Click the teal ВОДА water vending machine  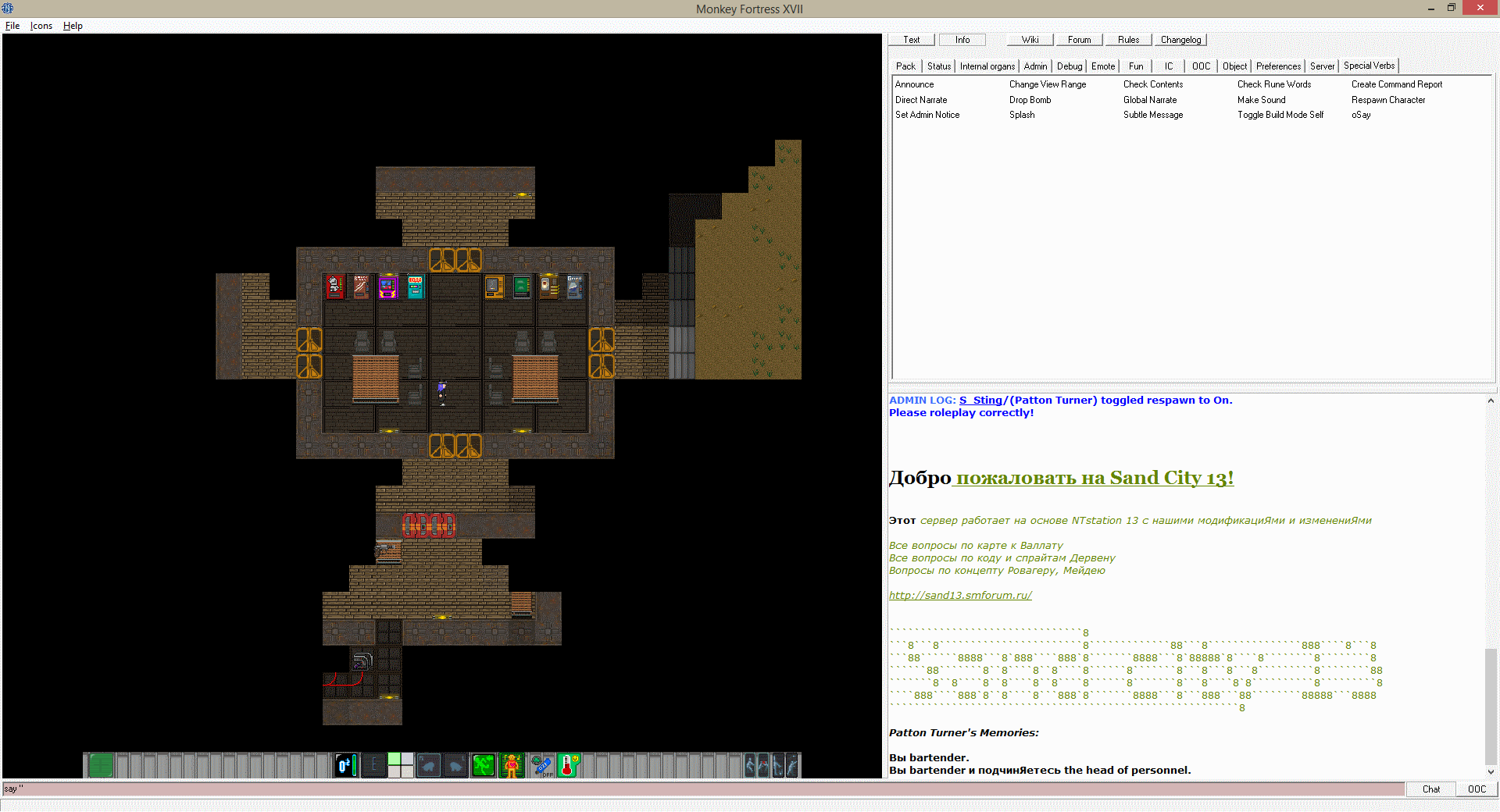pyautogui.click(x=415, y=287)
